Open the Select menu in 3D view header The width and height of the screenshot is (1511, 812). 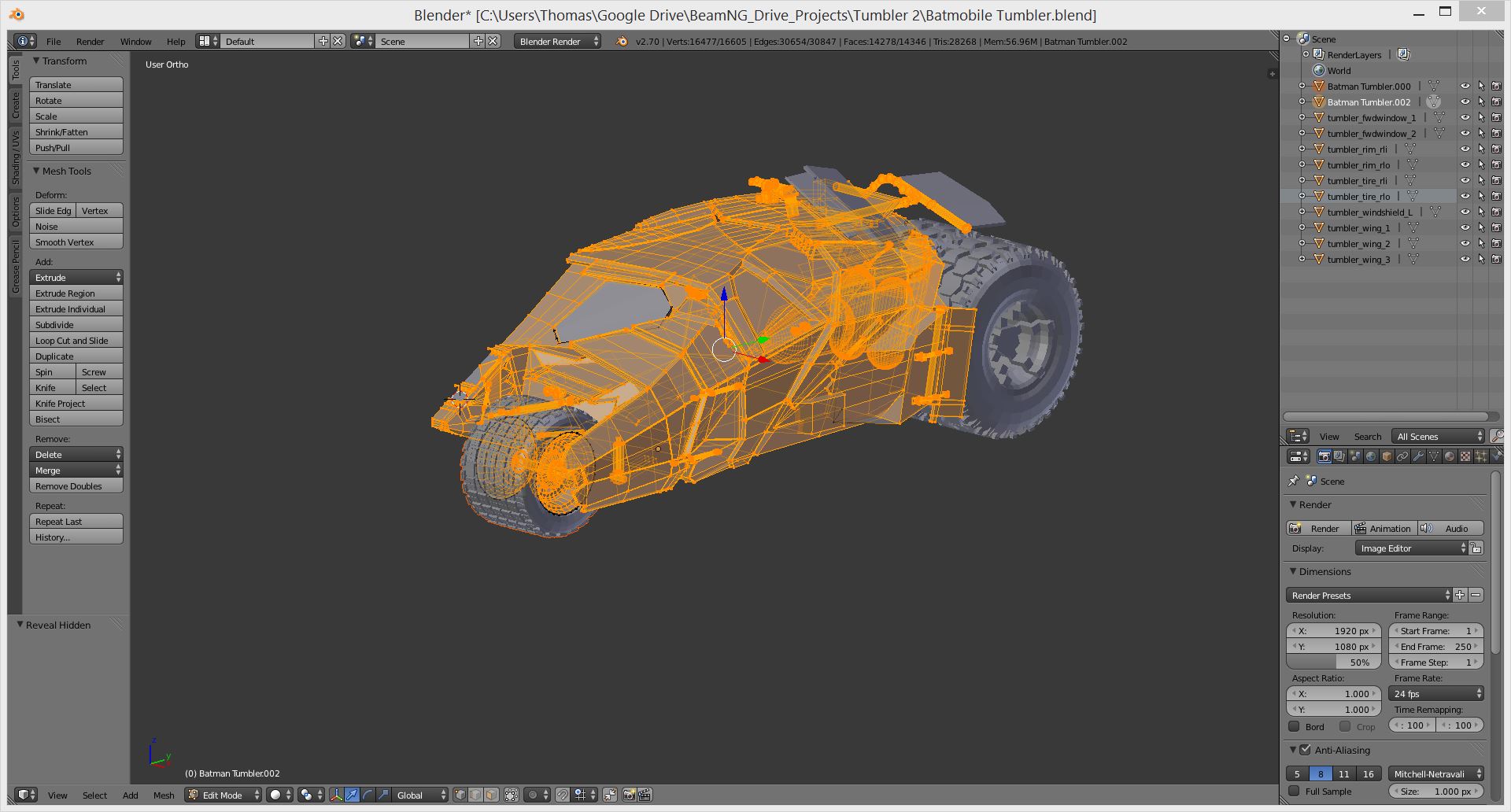pyautogui.click(x=94, y=795)
